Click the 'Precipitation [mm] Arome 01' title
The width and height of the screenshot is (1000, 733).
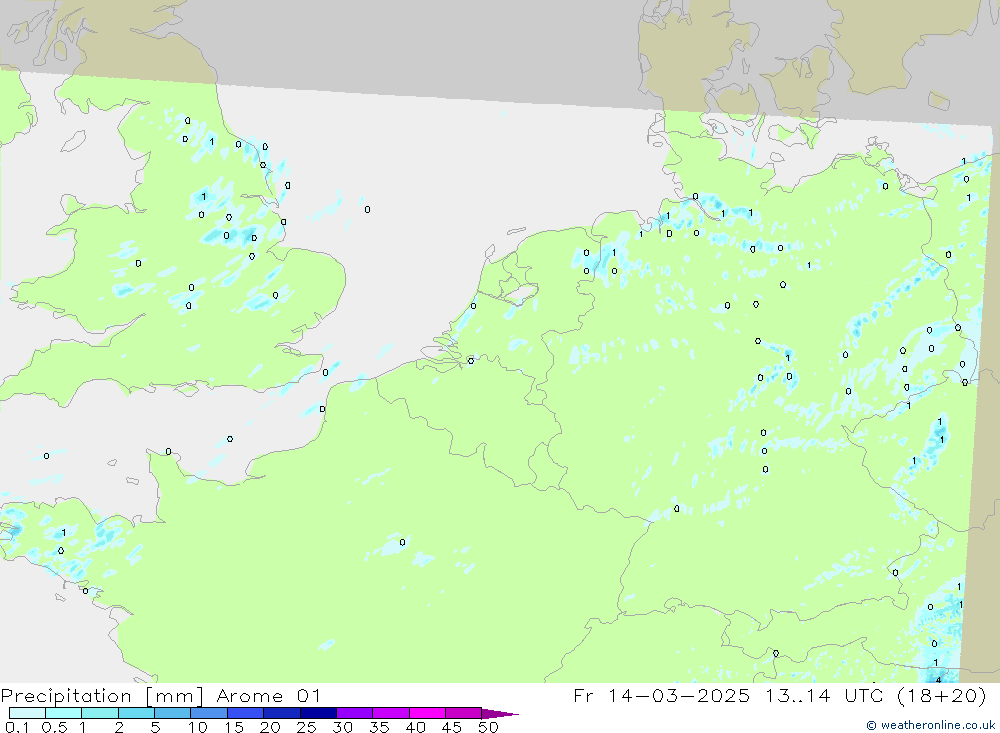[160, 696]
